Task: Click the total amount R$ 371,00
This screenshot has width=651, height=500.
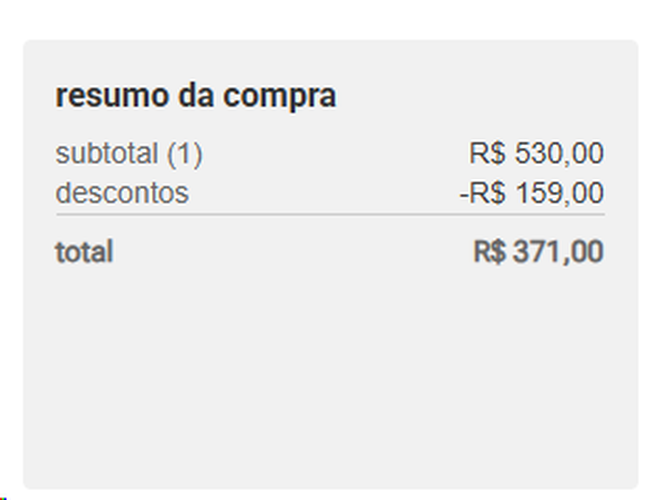Action: pyautogui.click(x=538, y=252)
